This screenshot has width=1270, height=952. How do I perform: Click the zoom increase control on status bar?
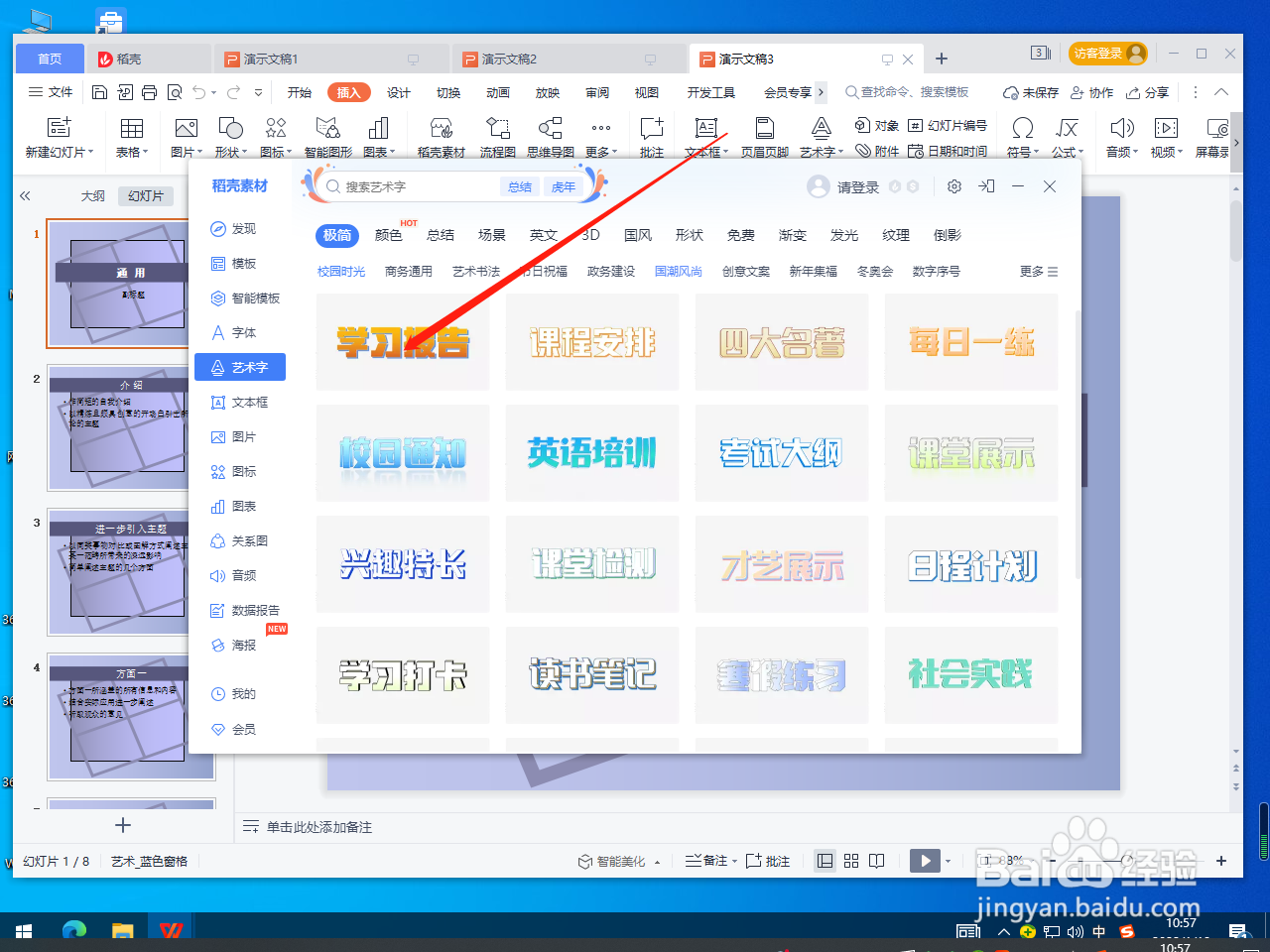(x=1220, y=861)
